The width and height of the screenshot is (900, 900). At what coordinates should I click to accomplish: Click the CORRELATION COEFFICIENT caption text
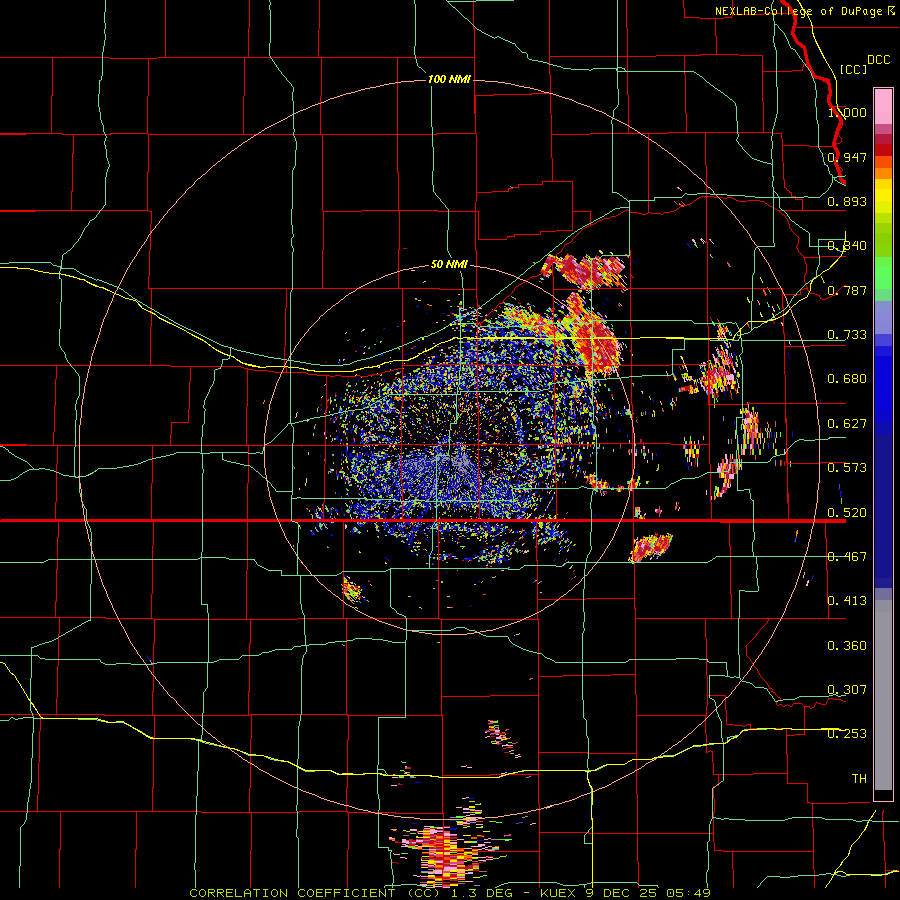pyautogui.click(x=293, y=893)
